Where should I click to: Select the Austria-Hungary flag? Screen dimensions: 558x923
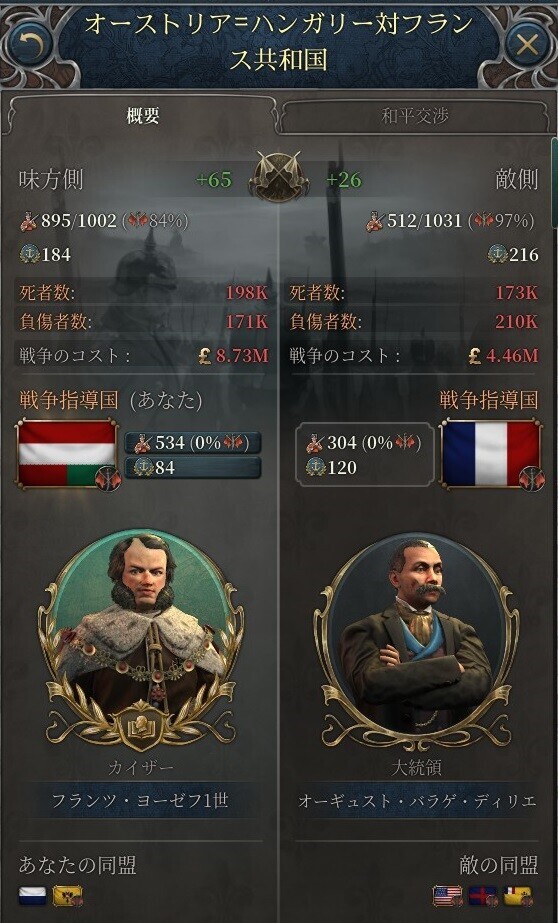67,454
